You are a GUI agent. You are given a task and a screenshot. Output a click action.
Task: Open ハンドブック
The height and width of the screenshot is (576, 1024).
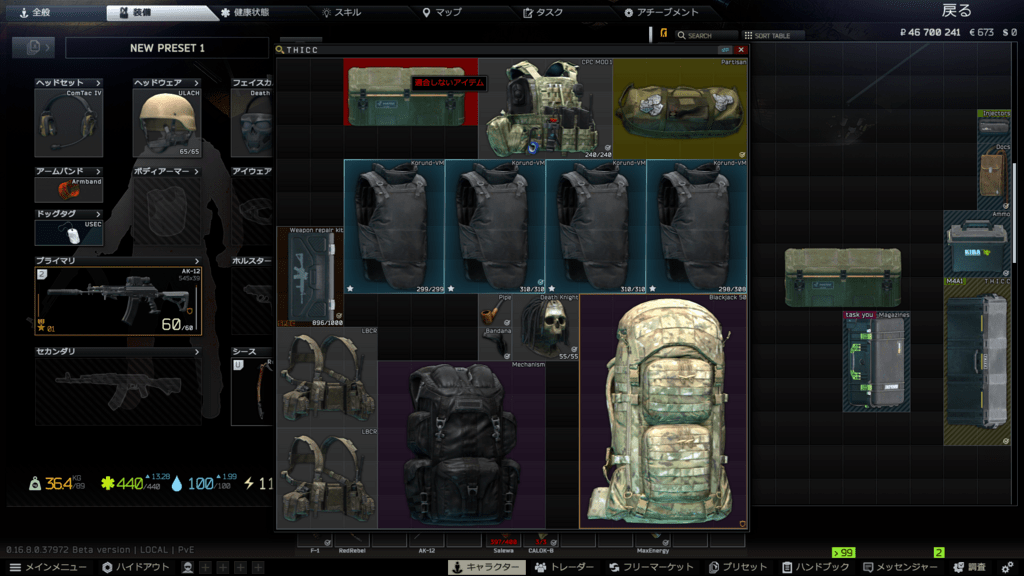pyautogui.click(x=816, y=567)
